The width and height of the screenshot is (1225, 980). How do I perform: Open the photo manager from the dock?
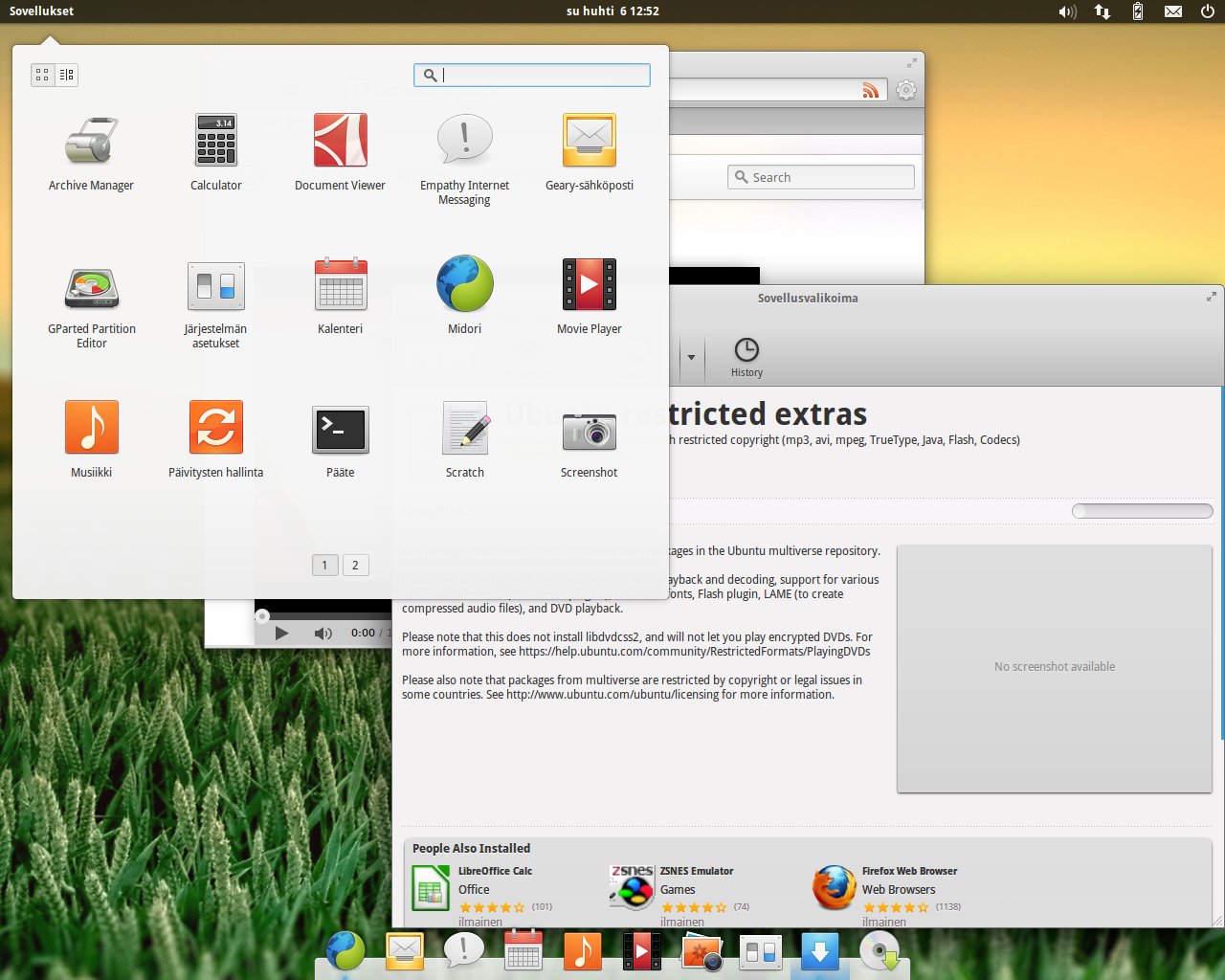pyautogui.click(x=702, y=953)
